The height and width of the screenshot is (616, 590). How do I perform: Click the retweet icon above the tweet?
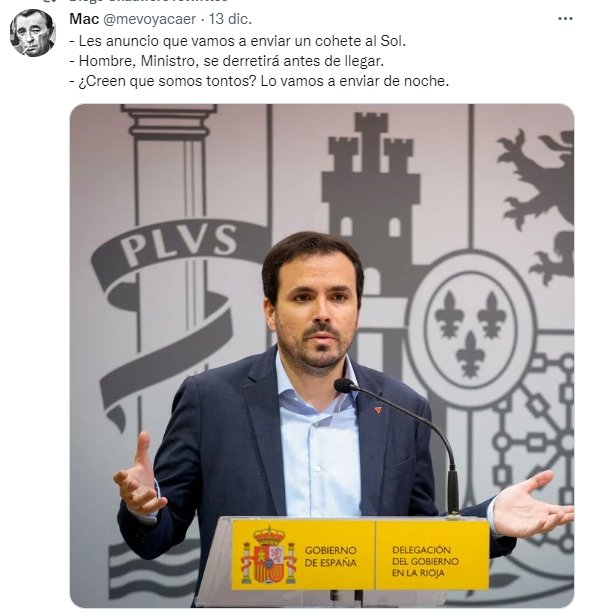[48, 1]
